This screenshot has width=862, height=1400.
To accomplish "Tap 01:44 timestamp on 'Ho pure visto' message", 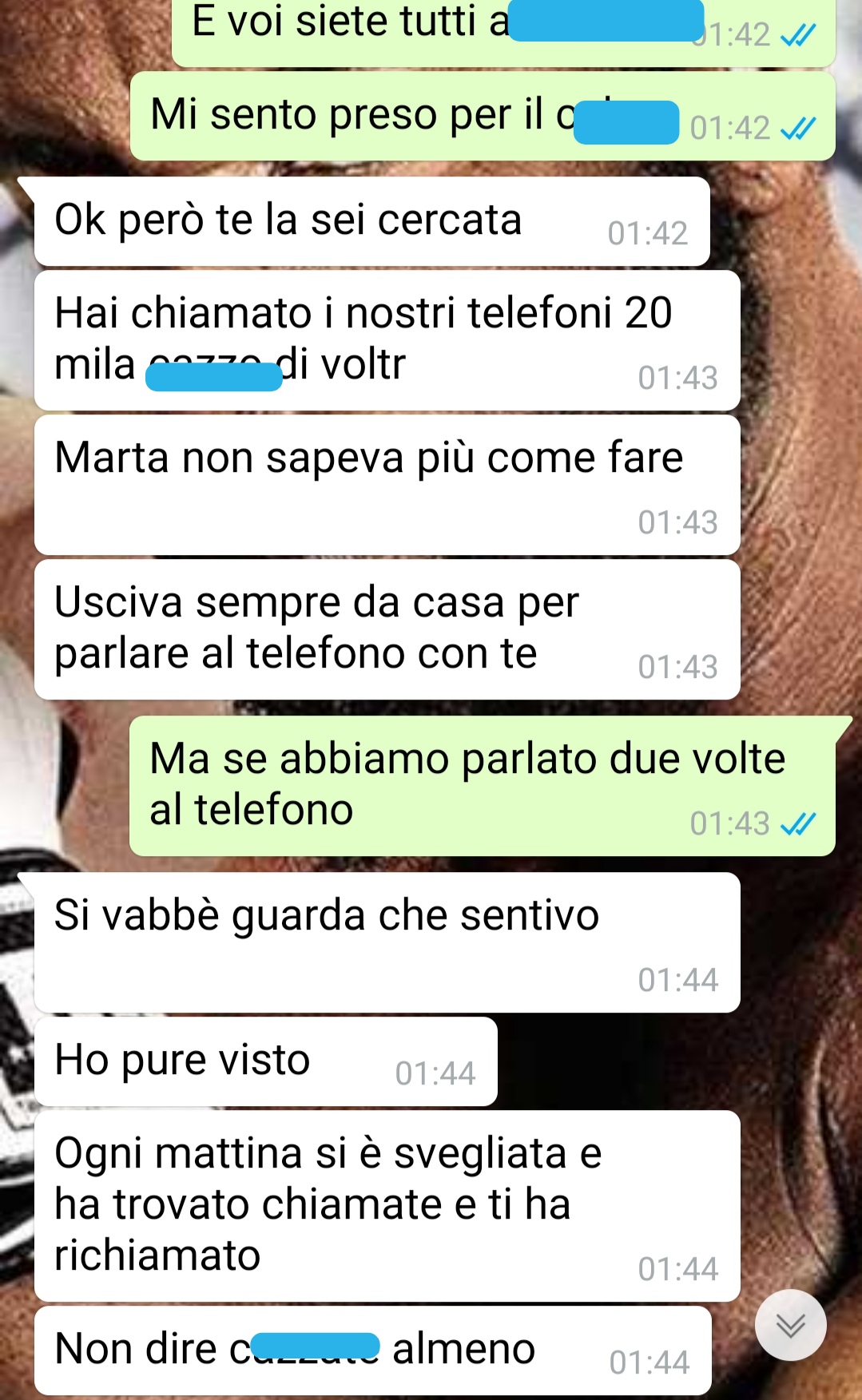I will coord(435,1073).
